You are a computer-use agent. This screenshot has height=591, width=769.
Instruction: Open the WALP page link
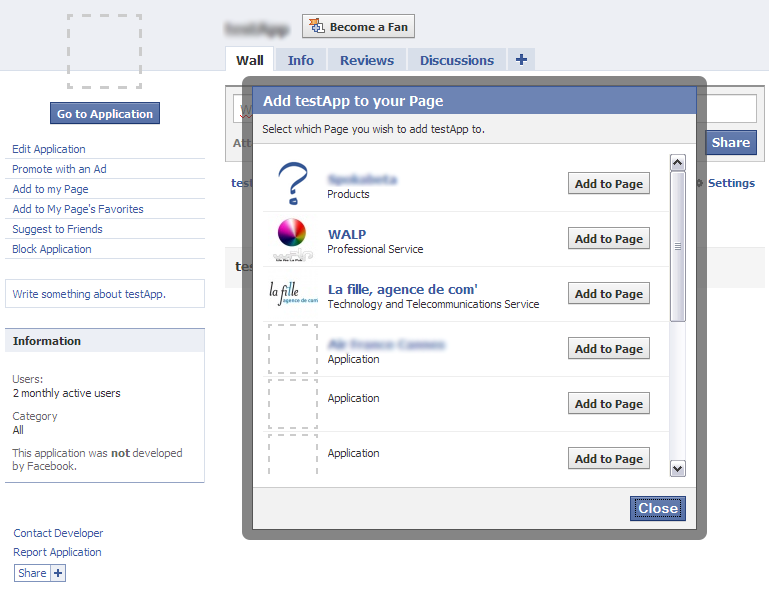coord(347,234)
